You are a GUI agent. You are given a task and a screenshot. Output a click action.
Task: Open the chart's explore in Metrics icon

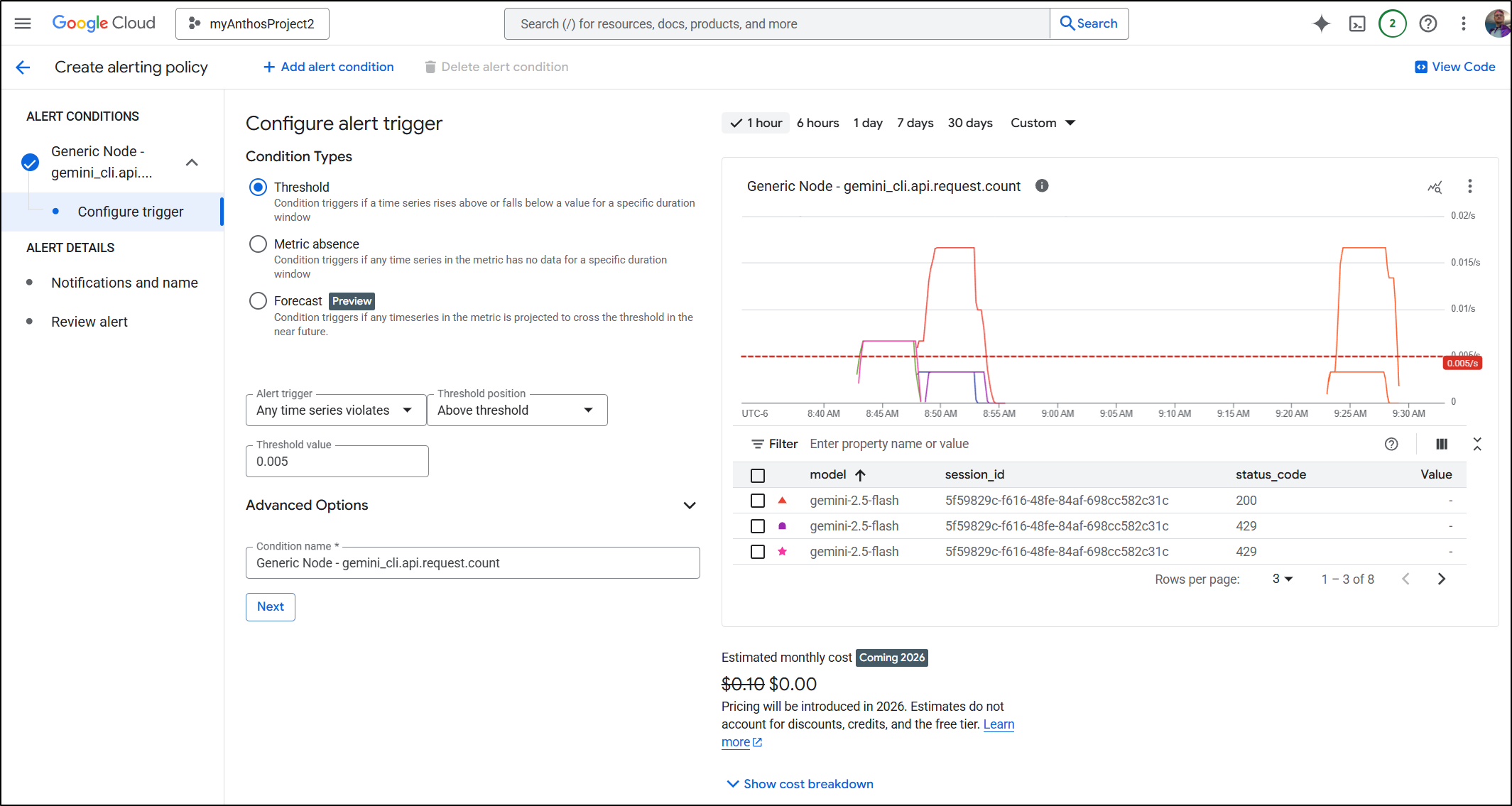[x=1435, y=187]
